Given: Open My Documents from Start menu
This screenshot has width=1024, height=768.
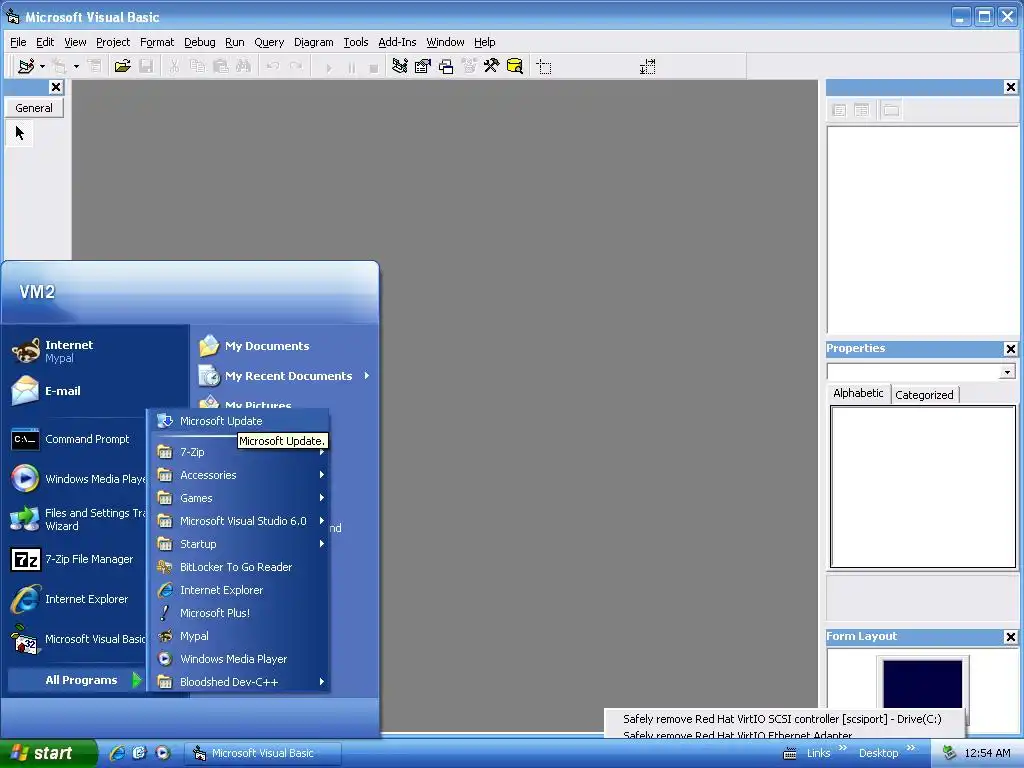Looking at the screenshot, I should pyautogui.click(x=284, y=345).
